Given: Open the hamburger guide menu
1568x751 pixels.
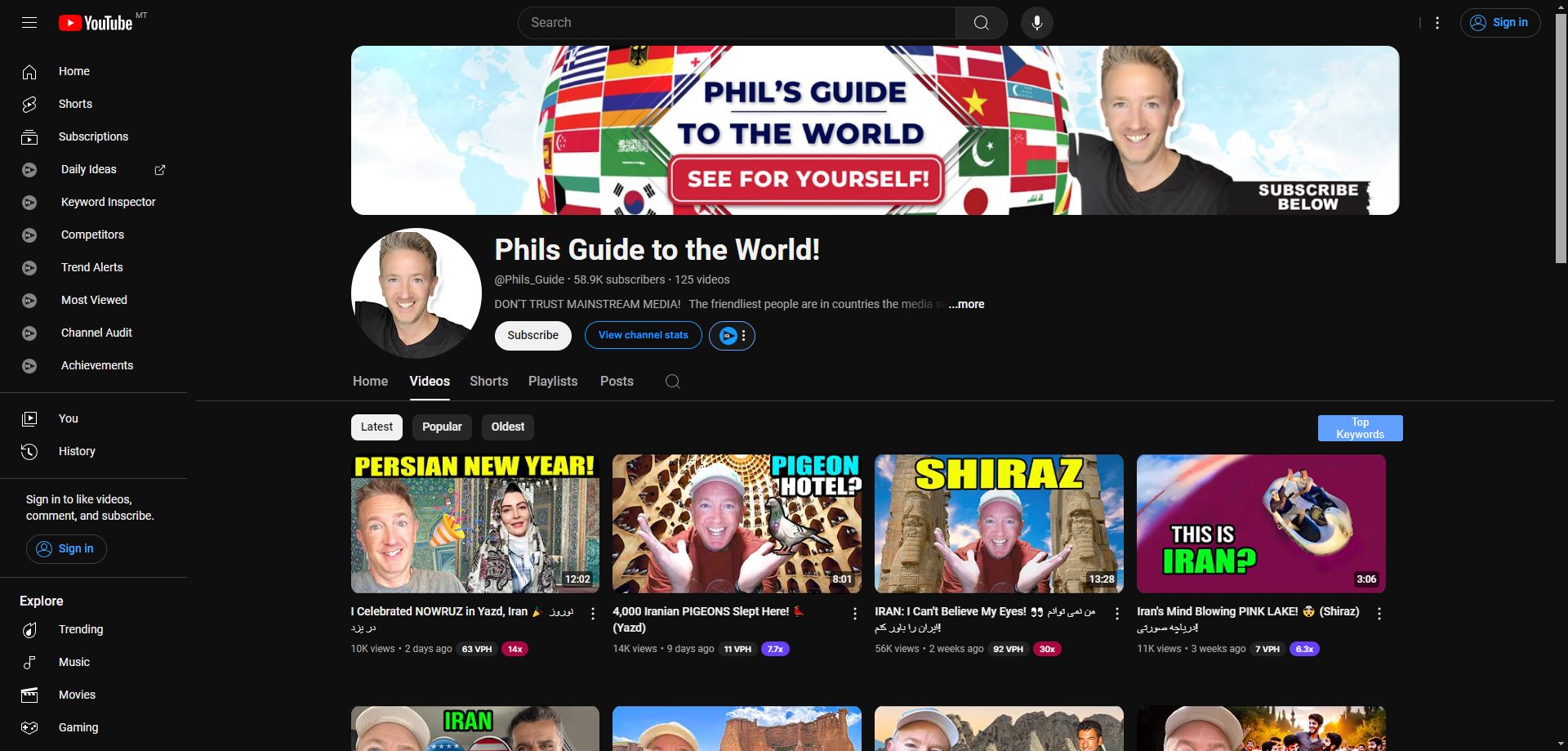Looking at the screenshot, I should 29,23.
